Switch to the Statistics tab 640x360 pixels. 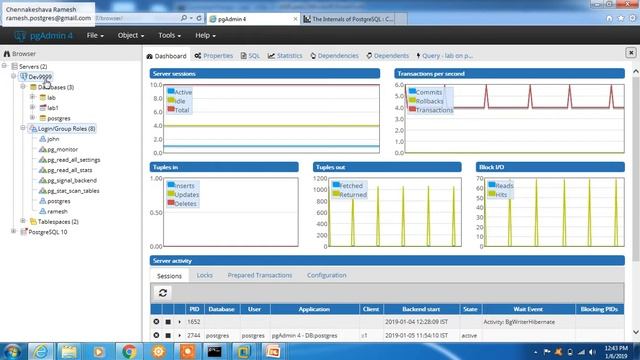(x=285, y=56)
